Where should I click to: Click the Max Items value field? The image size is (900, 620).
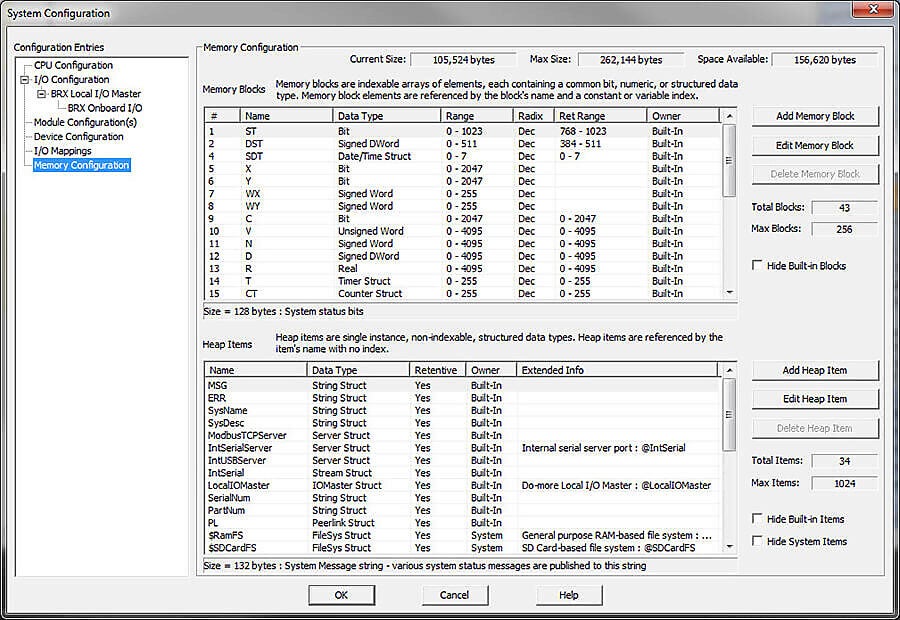point(844,483)
